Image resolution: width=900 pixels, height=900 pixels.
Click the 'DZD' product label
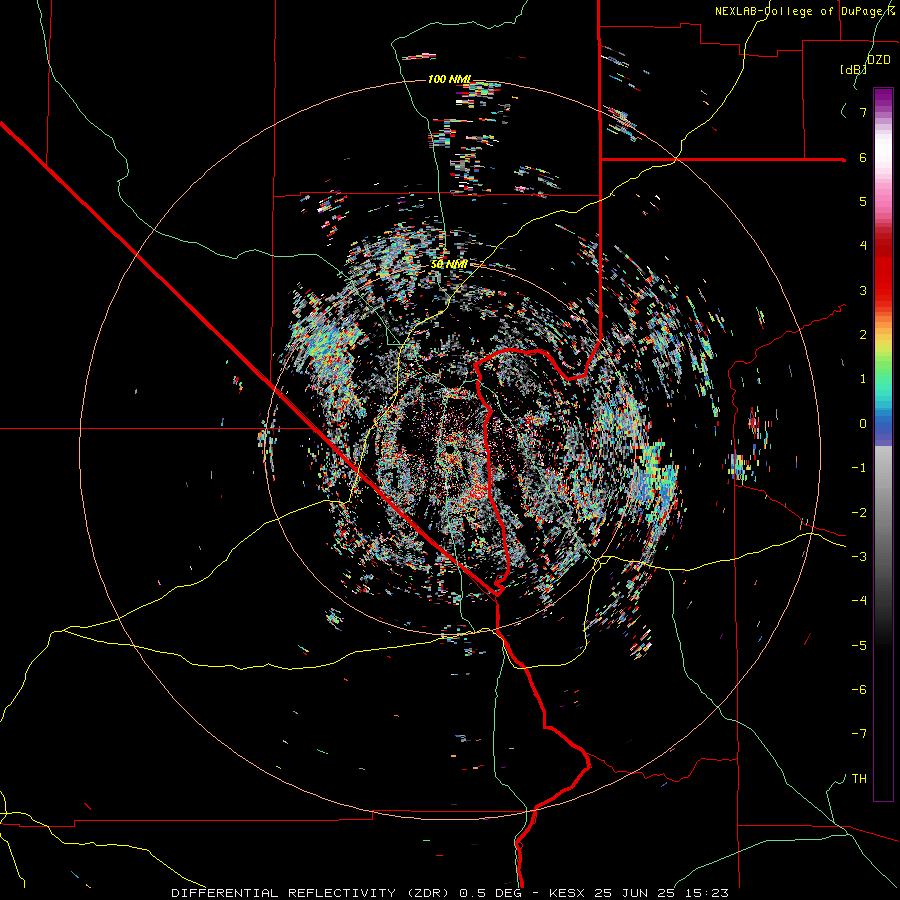[x=879, y=60]
